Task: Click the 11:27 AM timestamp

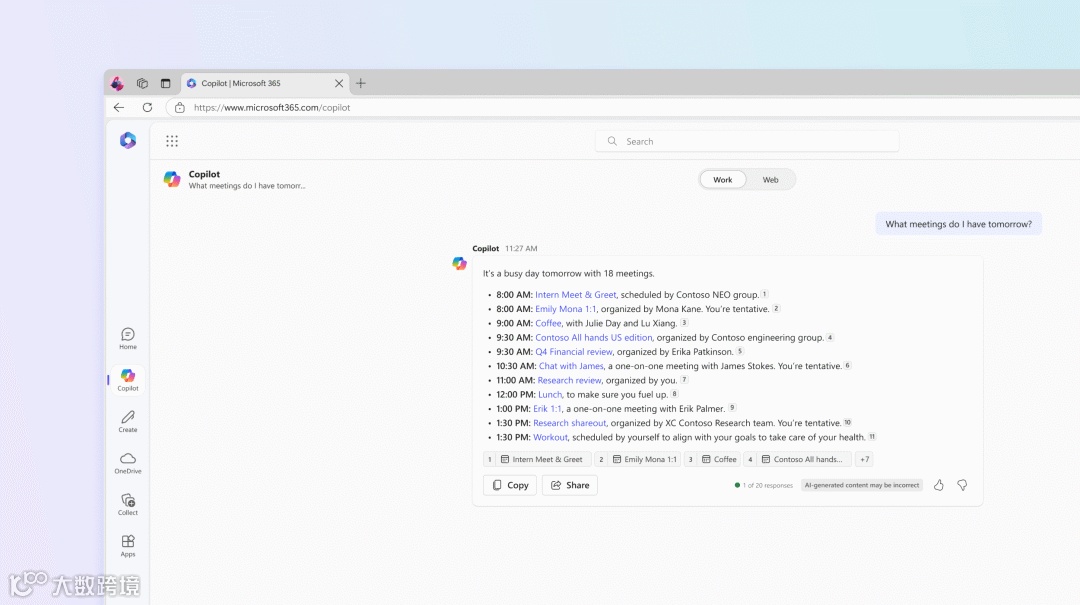Action: [x=521, y=249]
